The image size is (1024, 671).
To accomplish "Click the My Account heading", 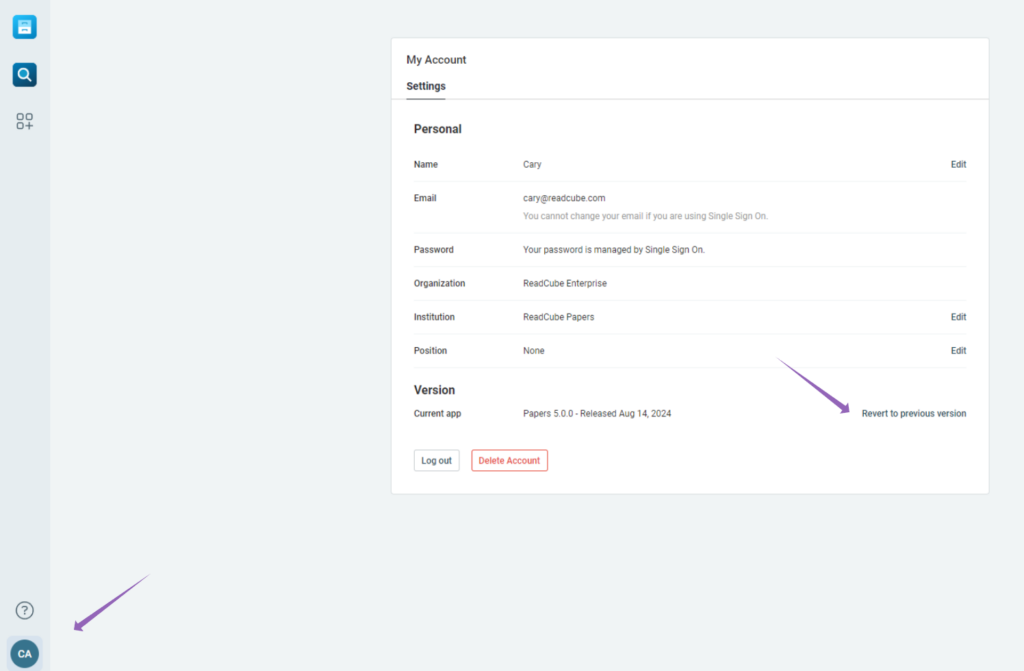I will tap(436, 60).
